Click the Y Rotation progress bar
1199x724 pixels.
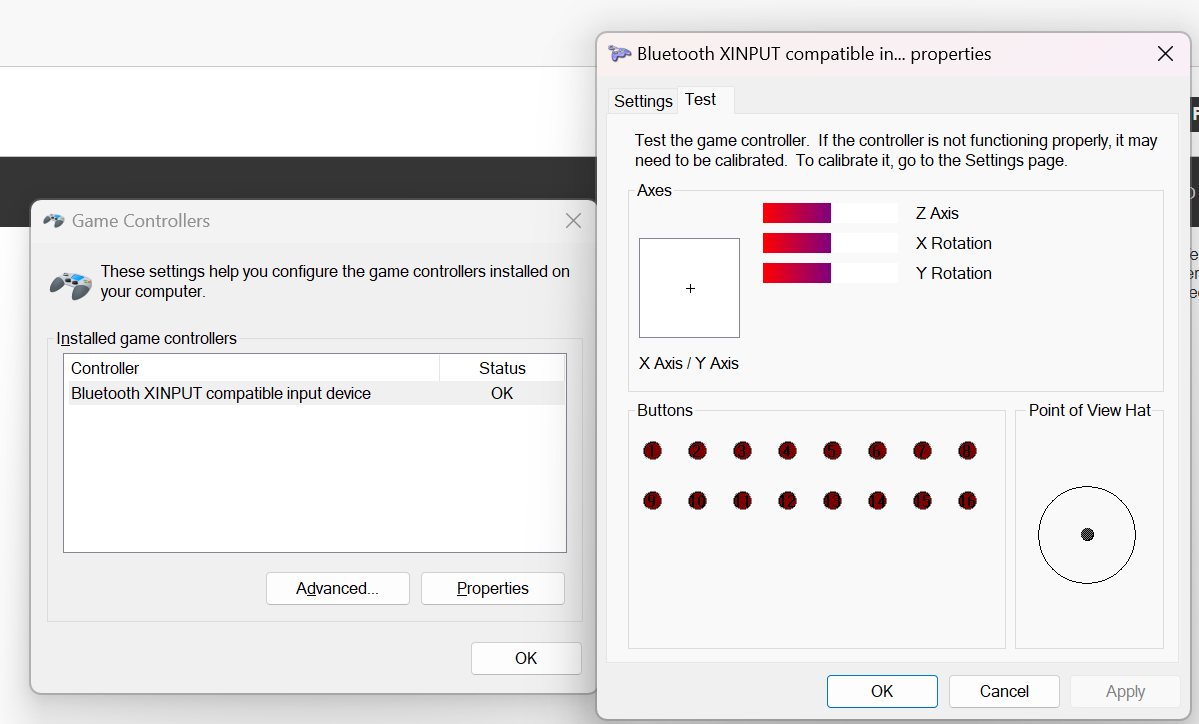[830, 273]
